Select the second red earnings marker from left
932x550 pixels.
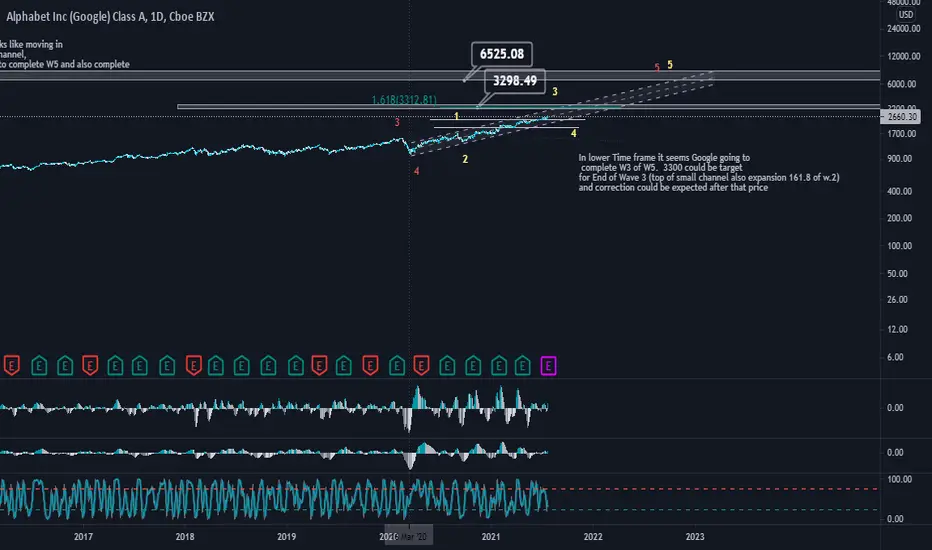[90, 365]
